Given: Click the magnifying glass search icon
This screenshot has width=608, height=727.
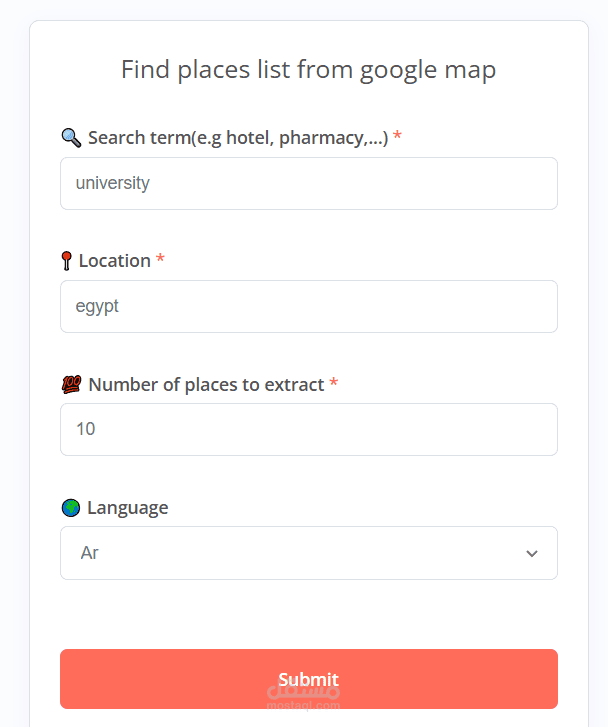Looking at the screenshot, I should [71, 138].
